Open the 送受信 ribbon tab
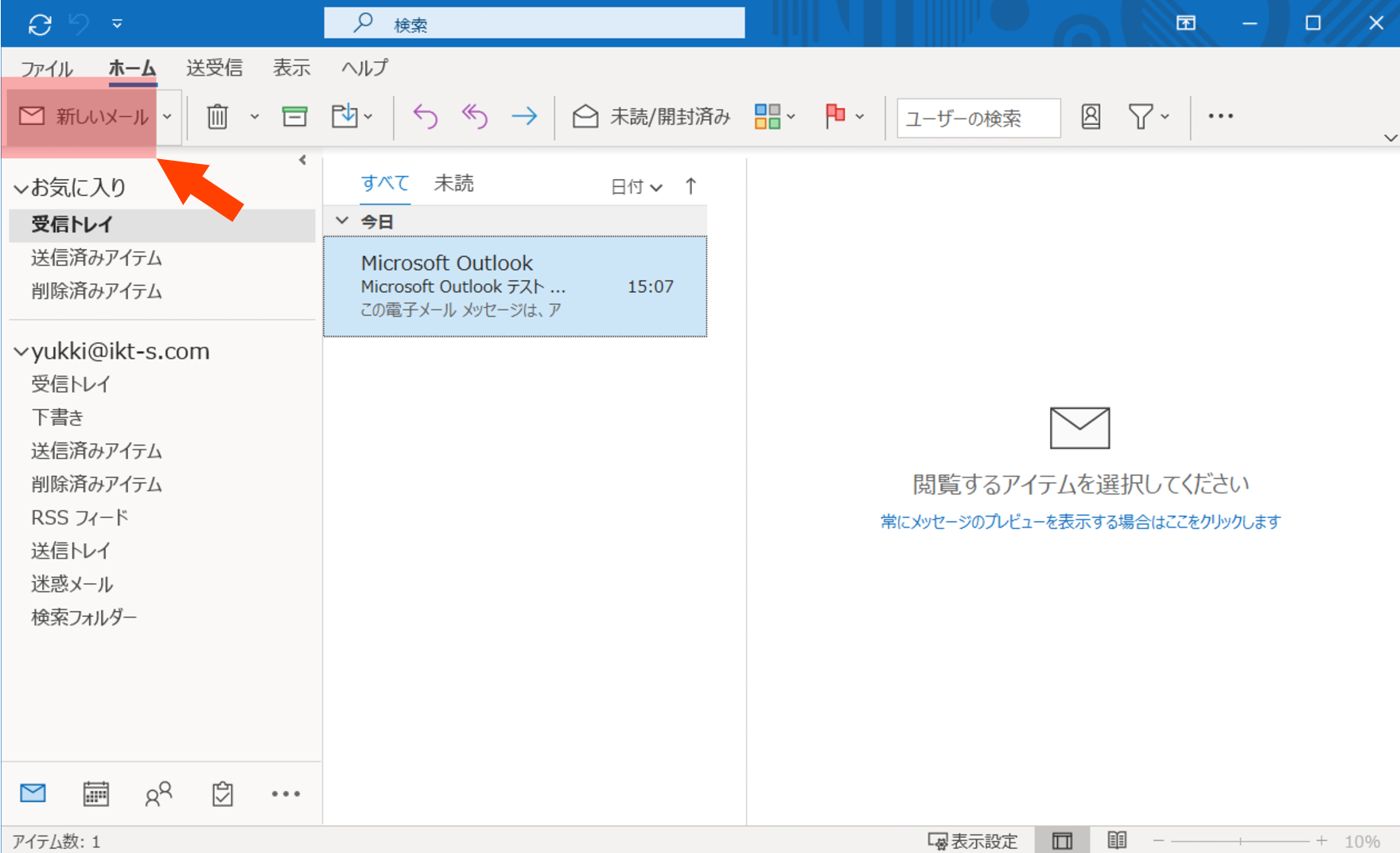 point(214,68)
